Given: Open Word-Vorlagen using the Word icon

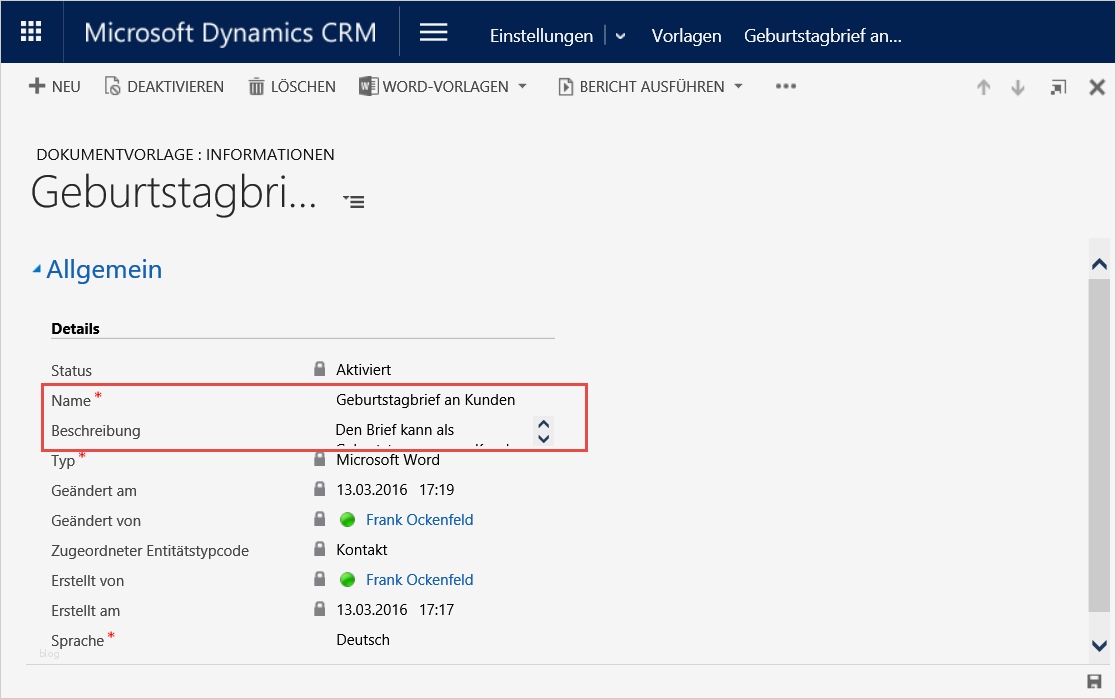Looking at the screenshot, I should tap(368, 86).
